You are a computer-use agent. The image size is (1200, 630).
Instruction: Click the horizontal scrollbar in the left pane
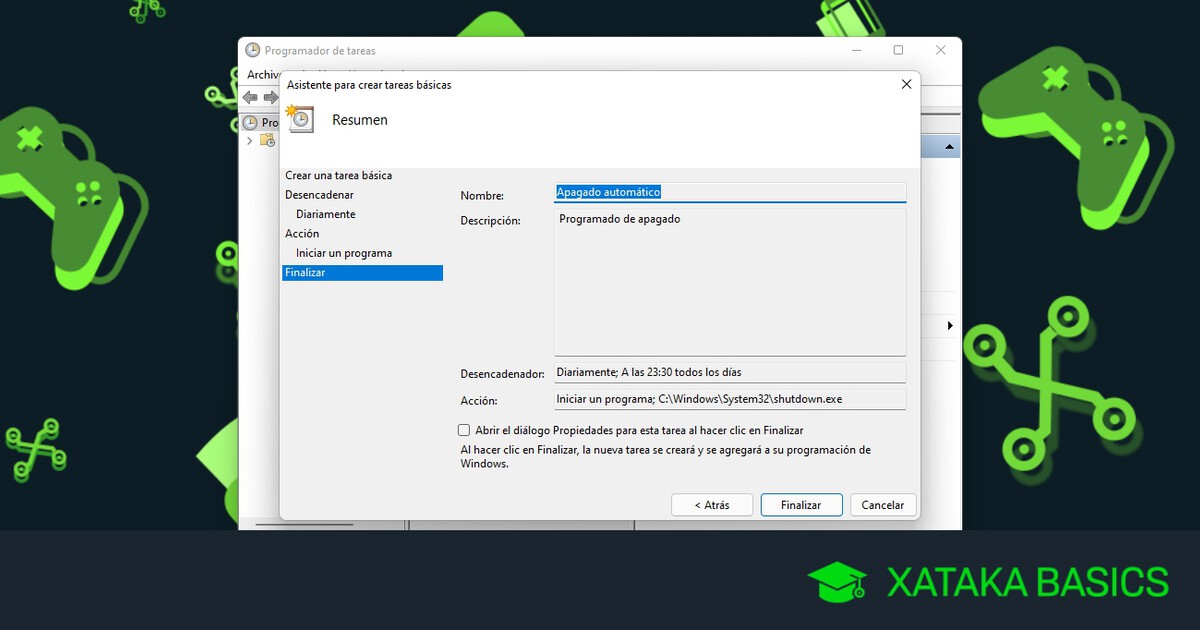304,524
